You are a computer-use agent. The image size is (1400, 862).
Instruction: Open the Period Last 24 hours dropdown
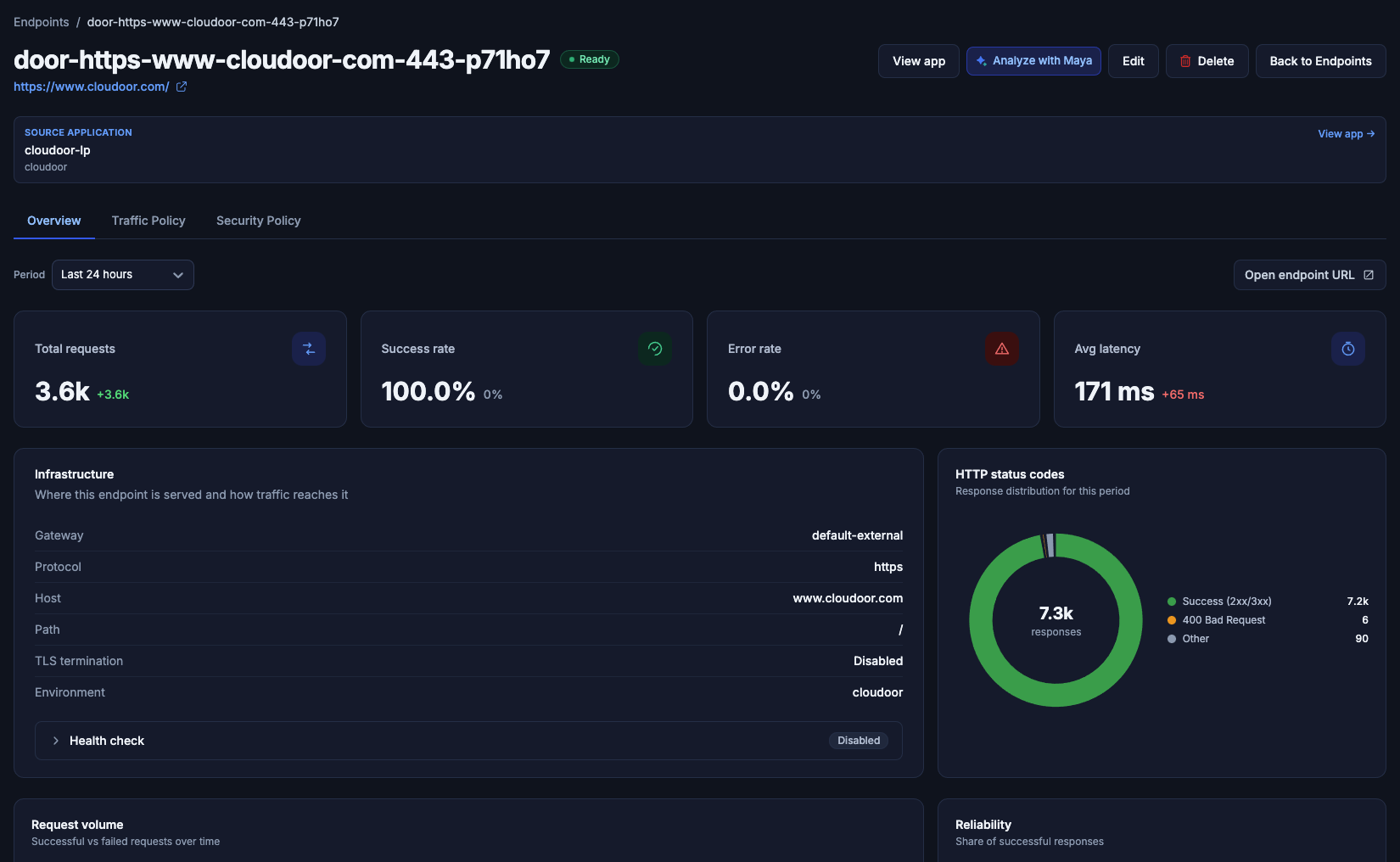[123, 275]
